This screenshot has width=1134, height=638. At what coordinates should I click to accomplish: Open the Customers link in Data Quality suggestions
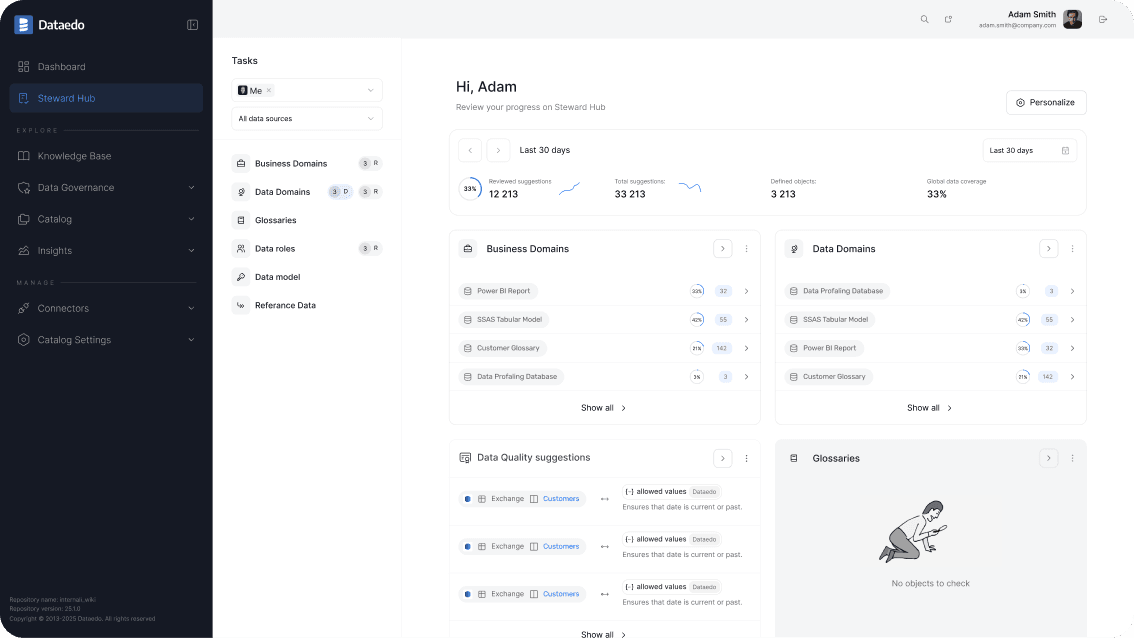click(x=560, y=498)
